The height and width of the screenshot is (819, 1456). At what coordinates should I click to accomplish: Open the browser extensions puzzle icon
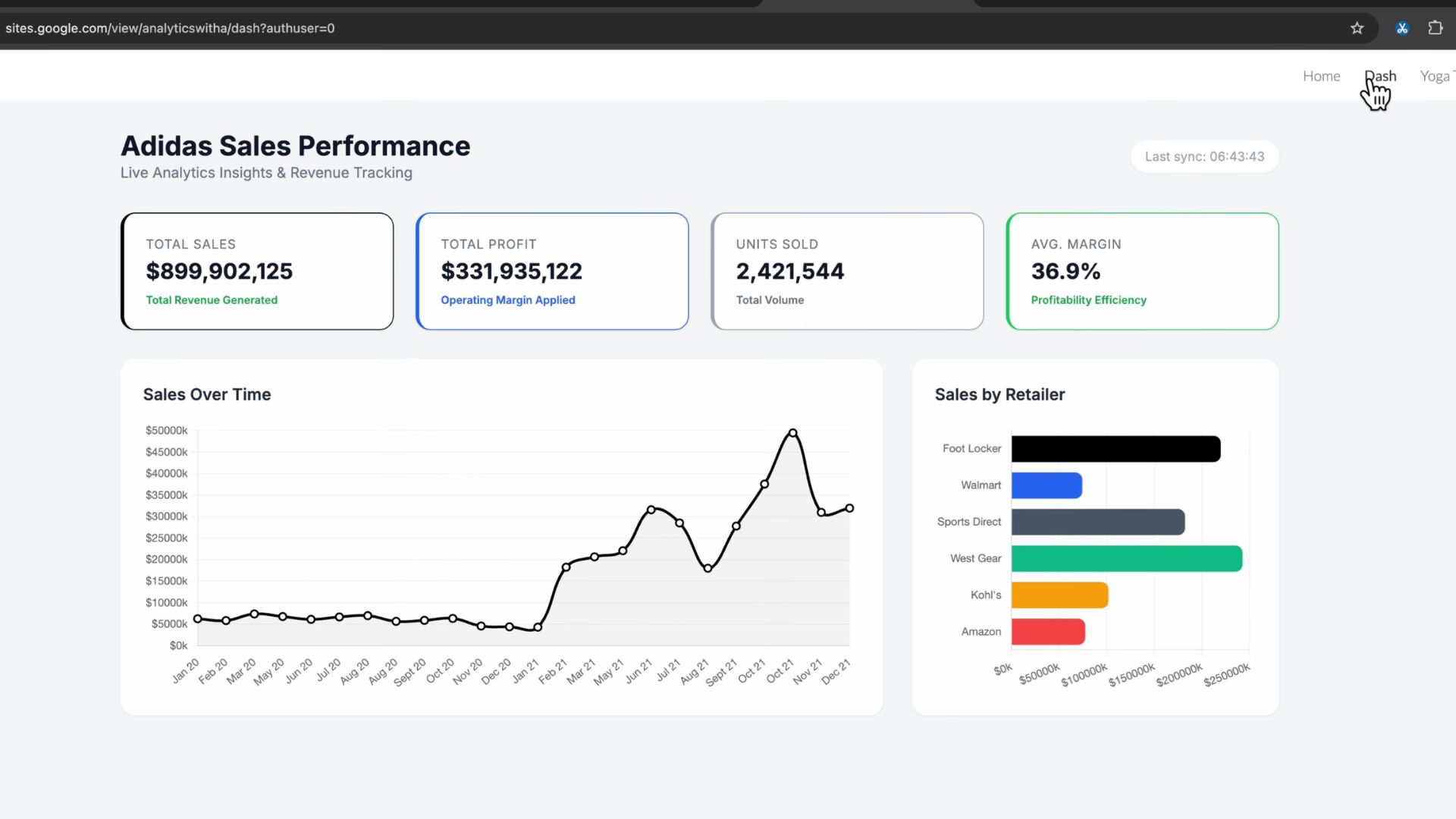click(x=1435, y=28)
